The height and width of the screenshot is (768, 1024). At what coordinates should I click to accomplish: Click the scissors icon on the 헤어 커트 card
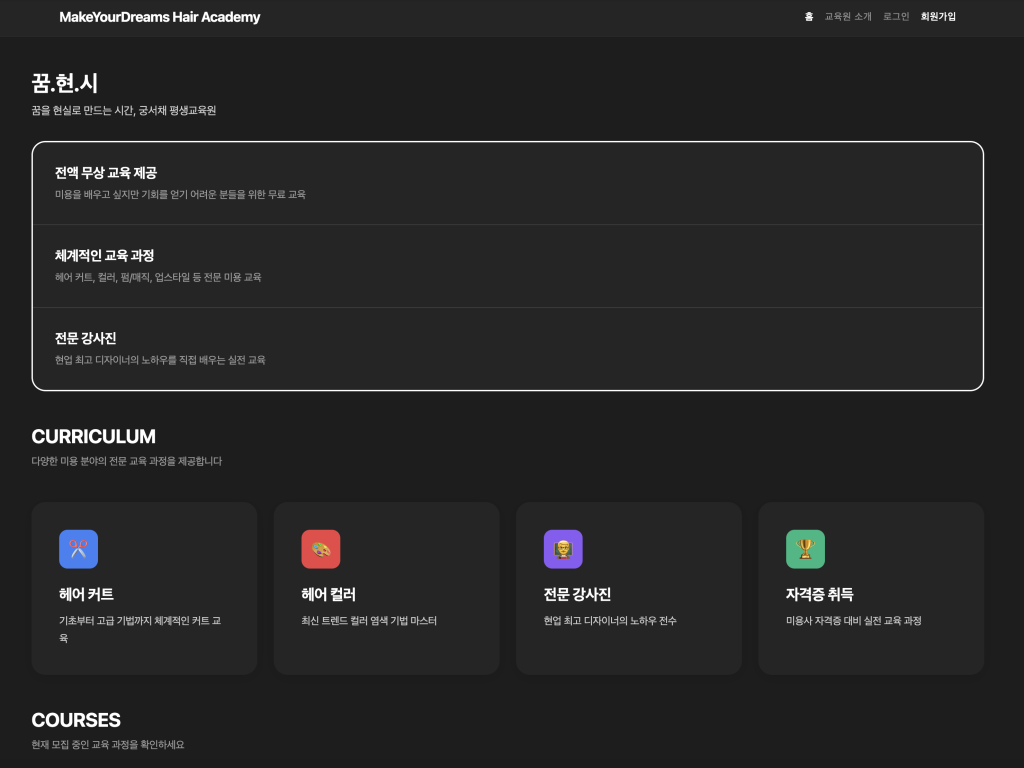pos(78,549)
